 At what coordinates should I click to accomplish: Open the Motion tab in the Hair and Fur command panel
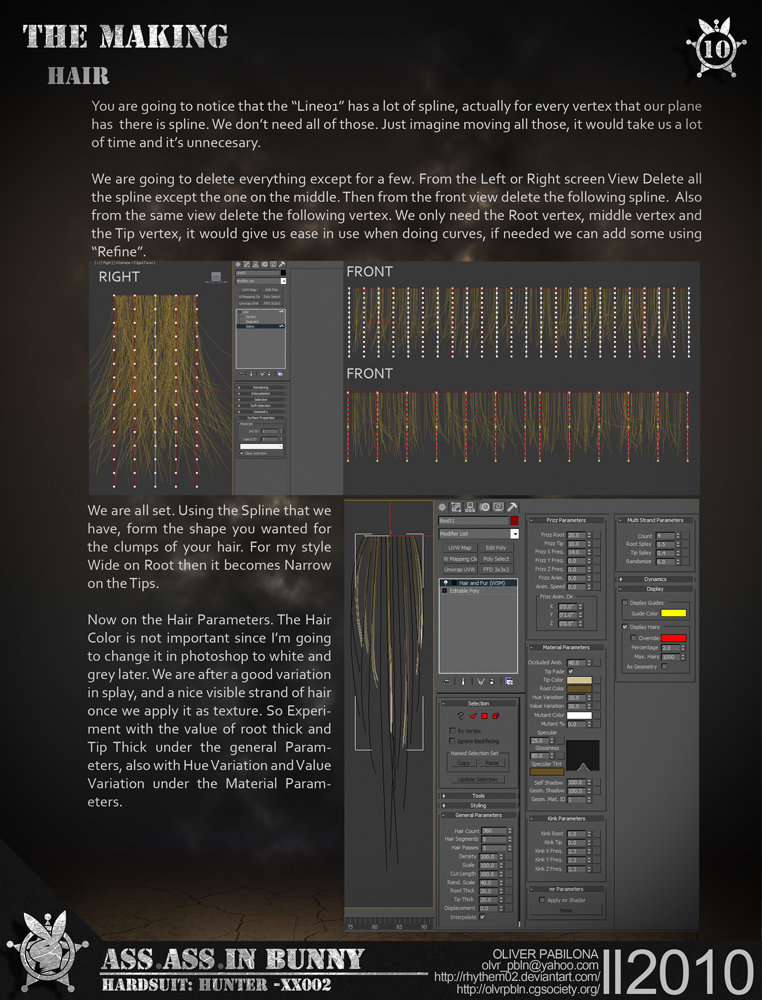(485, 507)
